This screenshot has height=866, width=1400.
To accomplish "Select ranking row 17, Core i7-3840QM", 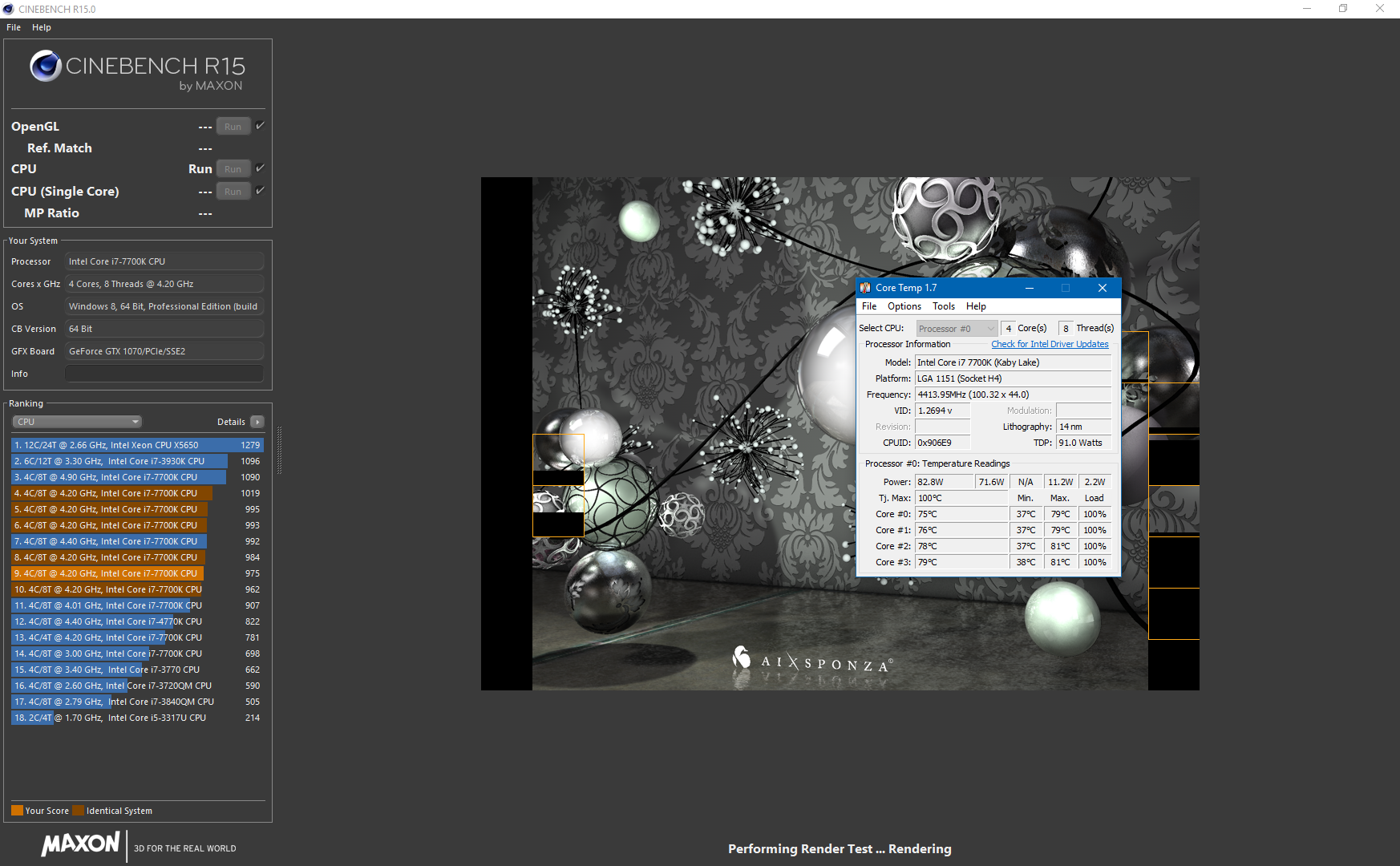I will tap(137, 702).
